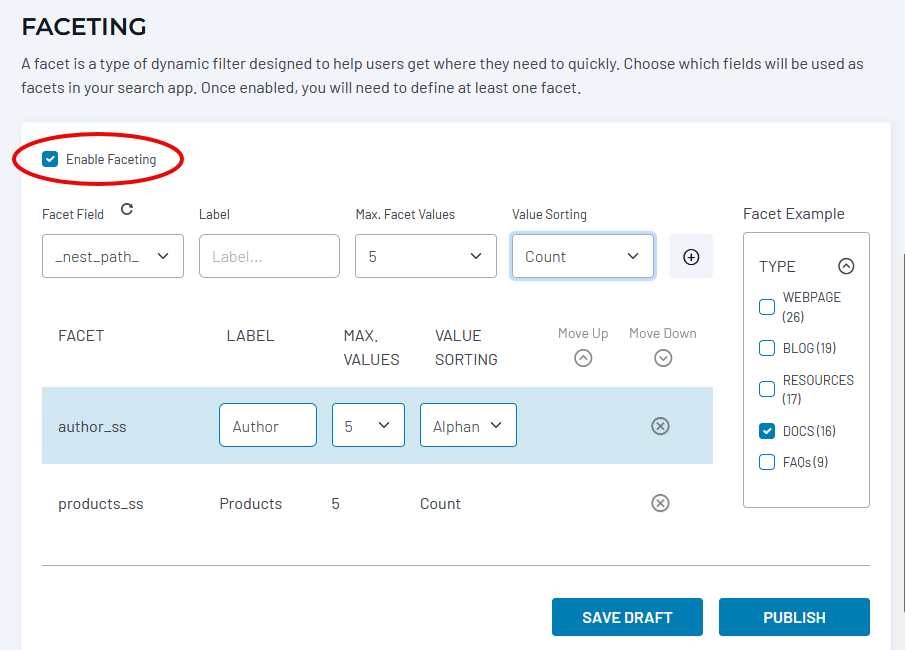905x650 pixels.
Task: Open author_ss value sorting dropdown
Action: point(468,426)
